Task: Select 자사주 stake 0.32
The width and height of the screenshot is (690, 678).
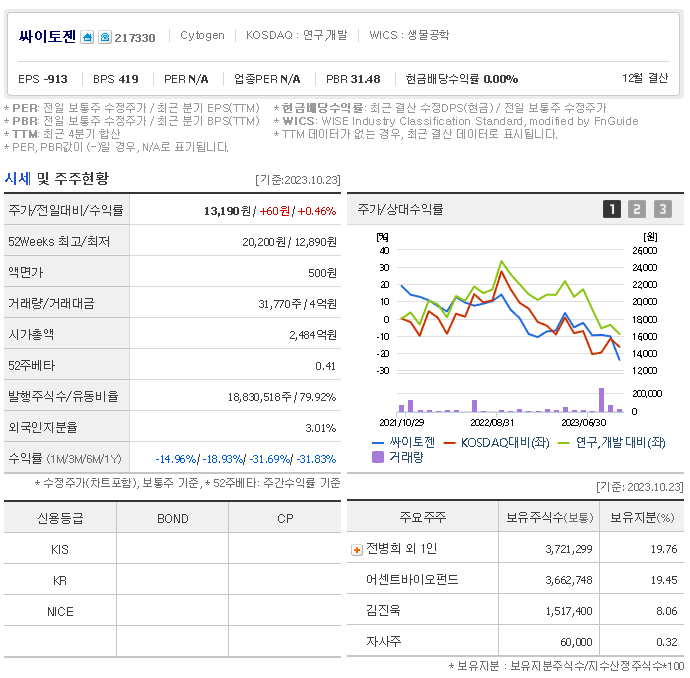Action: click(666, 642)
